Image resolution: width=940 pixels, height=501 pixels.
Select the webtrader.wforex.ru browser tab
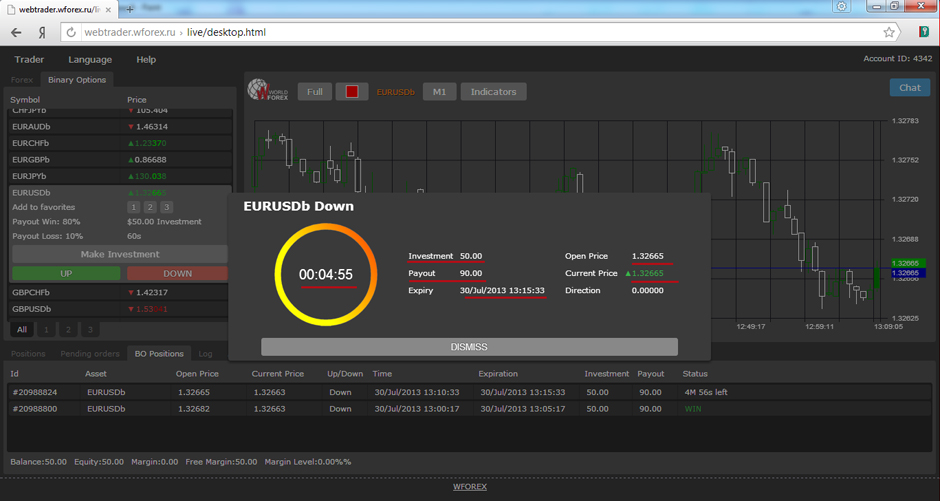pyautogui.click(x=60, y=10)
